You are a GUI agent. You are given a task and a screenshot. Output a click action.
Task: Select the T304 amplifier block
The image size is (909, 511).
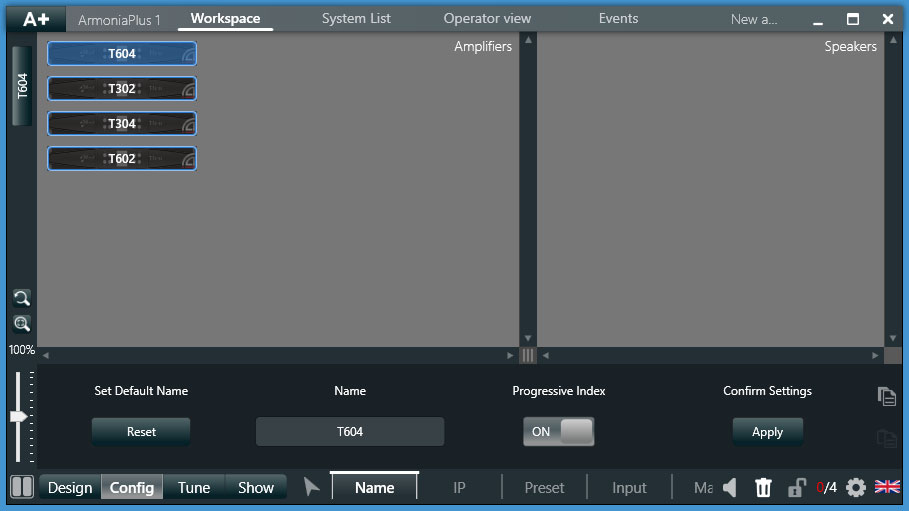[122, 124]
